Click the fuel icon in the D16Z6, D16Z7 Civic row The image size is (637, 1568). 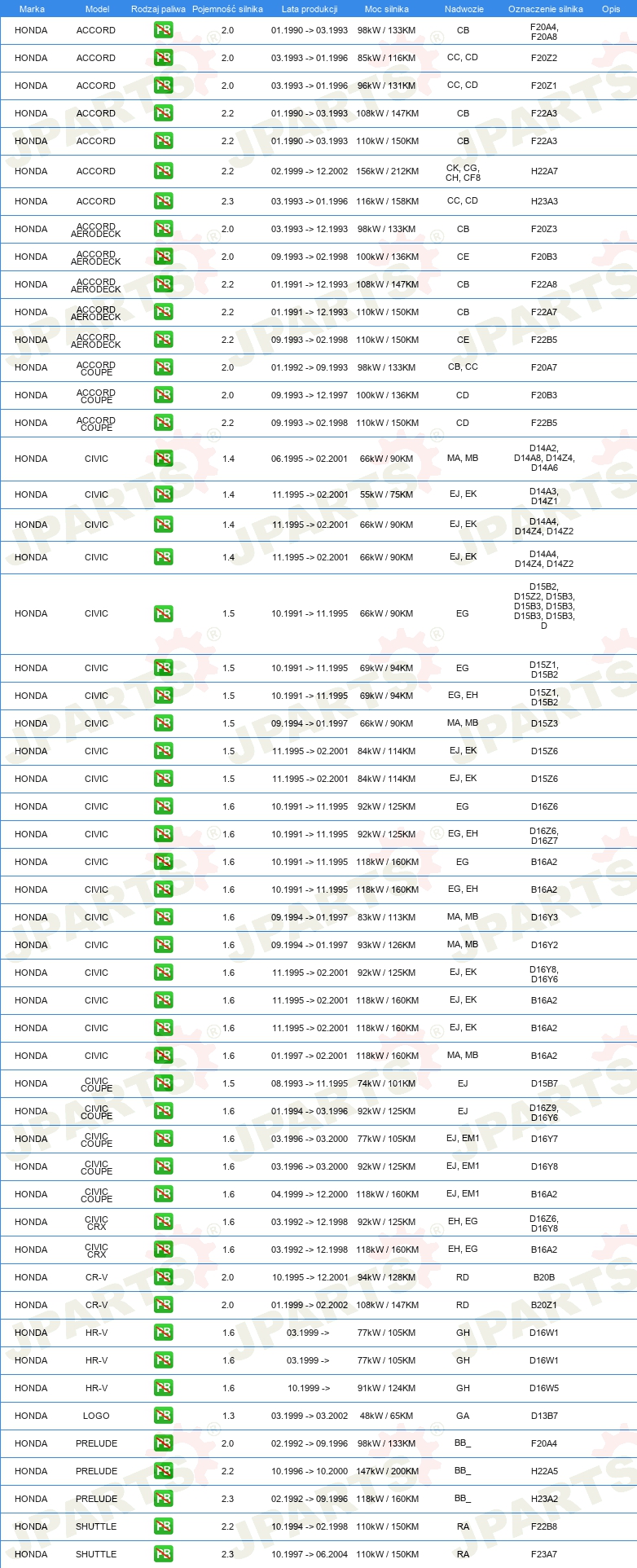[163, 834]
